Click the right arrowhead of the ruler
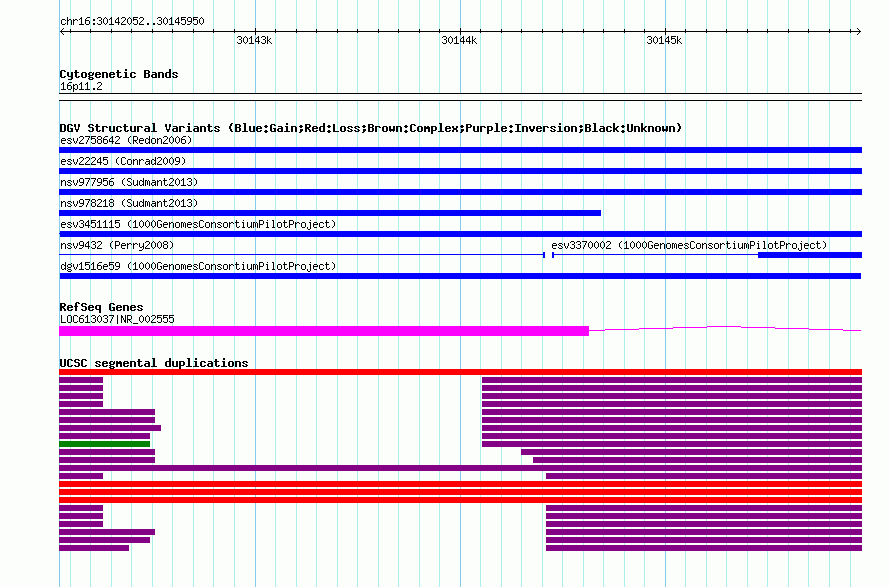 coord(858,32)
